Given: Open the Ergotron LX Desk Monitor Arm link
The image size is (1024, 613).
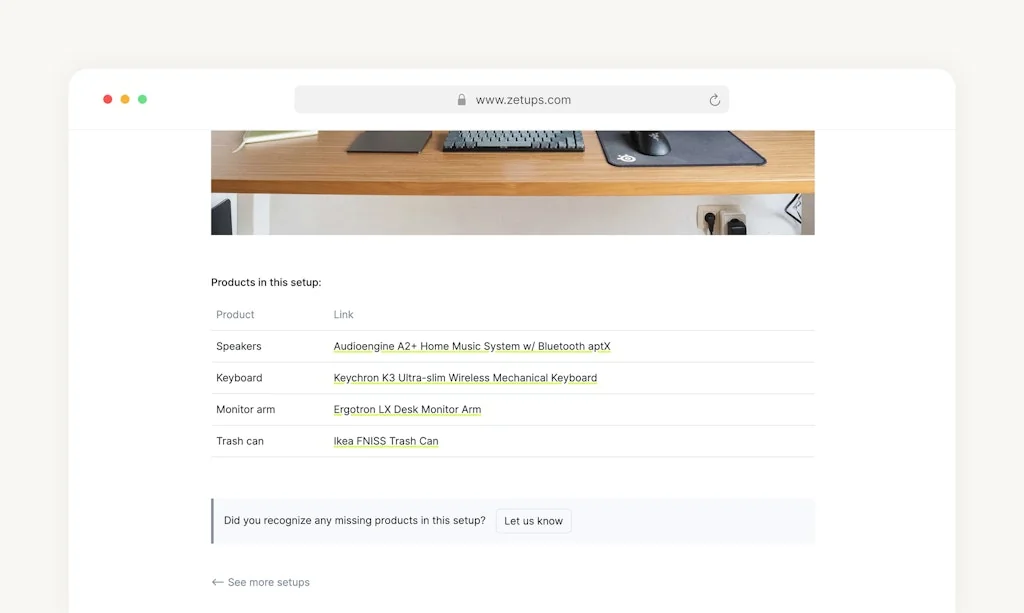Looking at the screenshot, I should 407,409.
